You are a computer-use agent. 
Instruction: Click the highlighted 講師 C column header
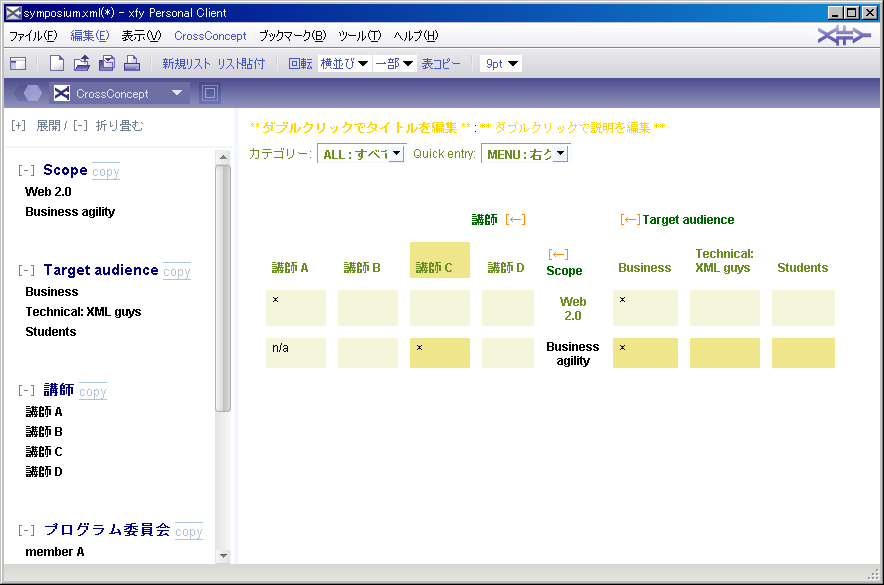click(439, 261)
